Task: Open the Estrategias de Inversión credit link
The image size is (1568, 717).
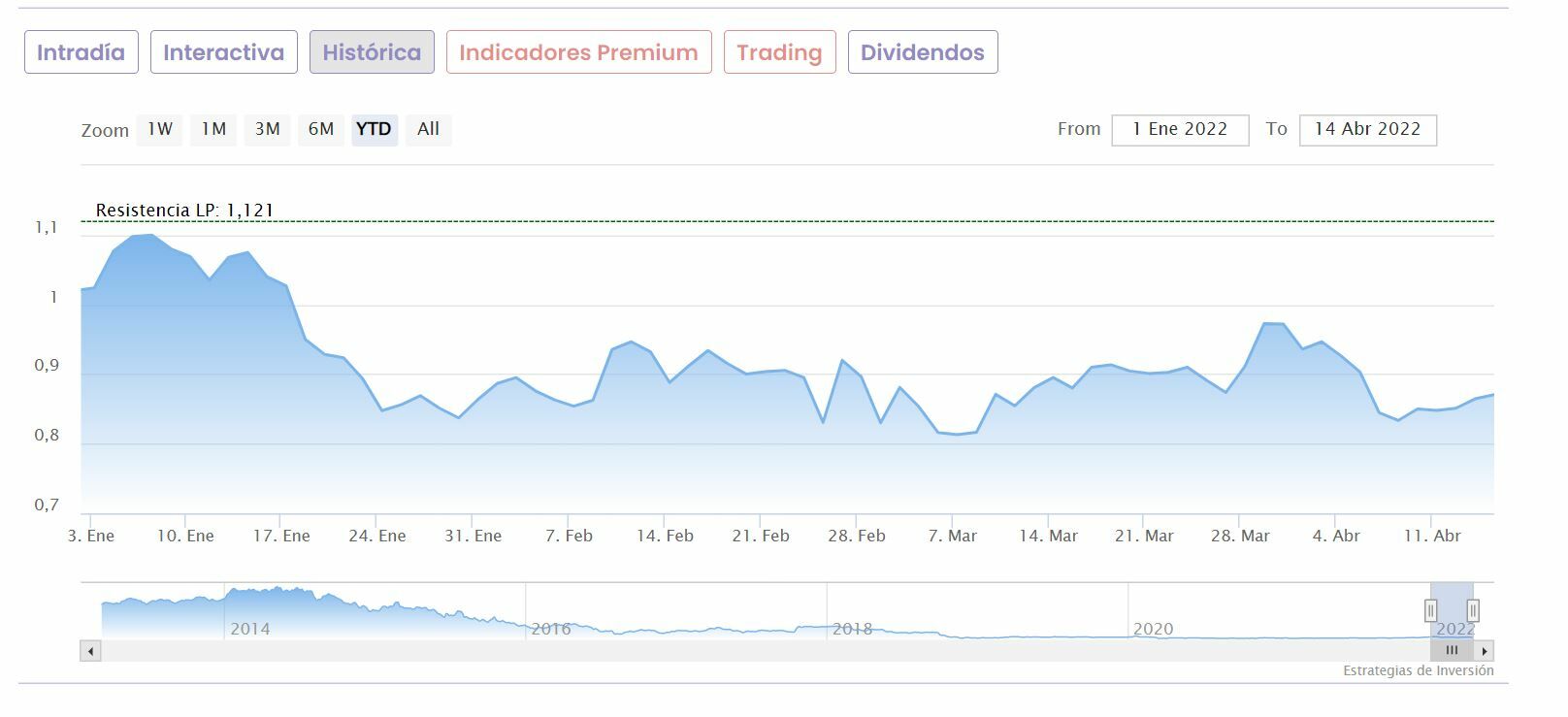Action: [1418, 670]
